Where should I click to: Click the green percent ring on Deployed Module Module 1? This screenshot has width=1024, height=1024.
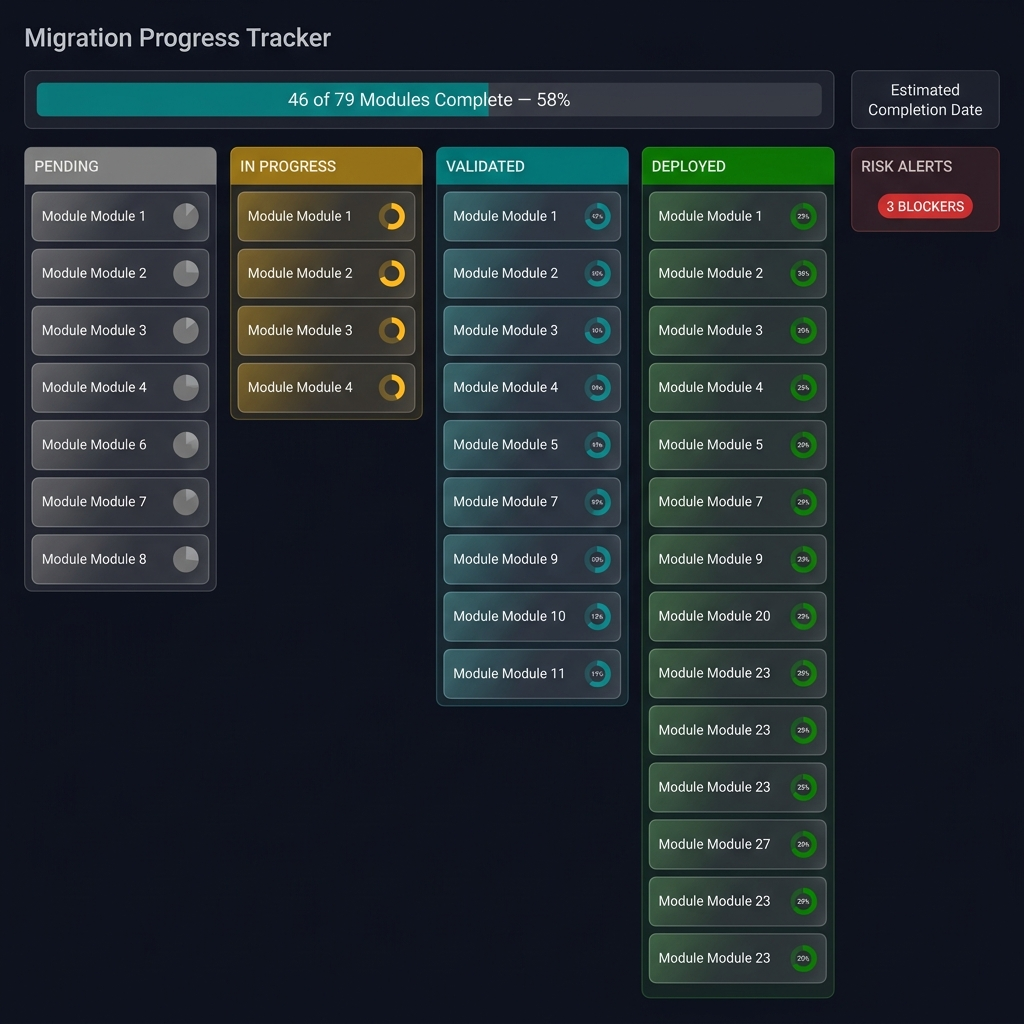click(x=803, y=216)
